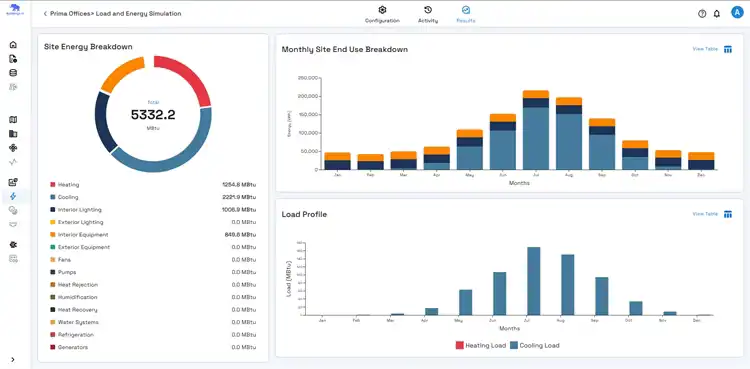750x369 pixels.
Task: Click the 'Load and Energy Simulation' breadcrumb text
Action: 138,14
